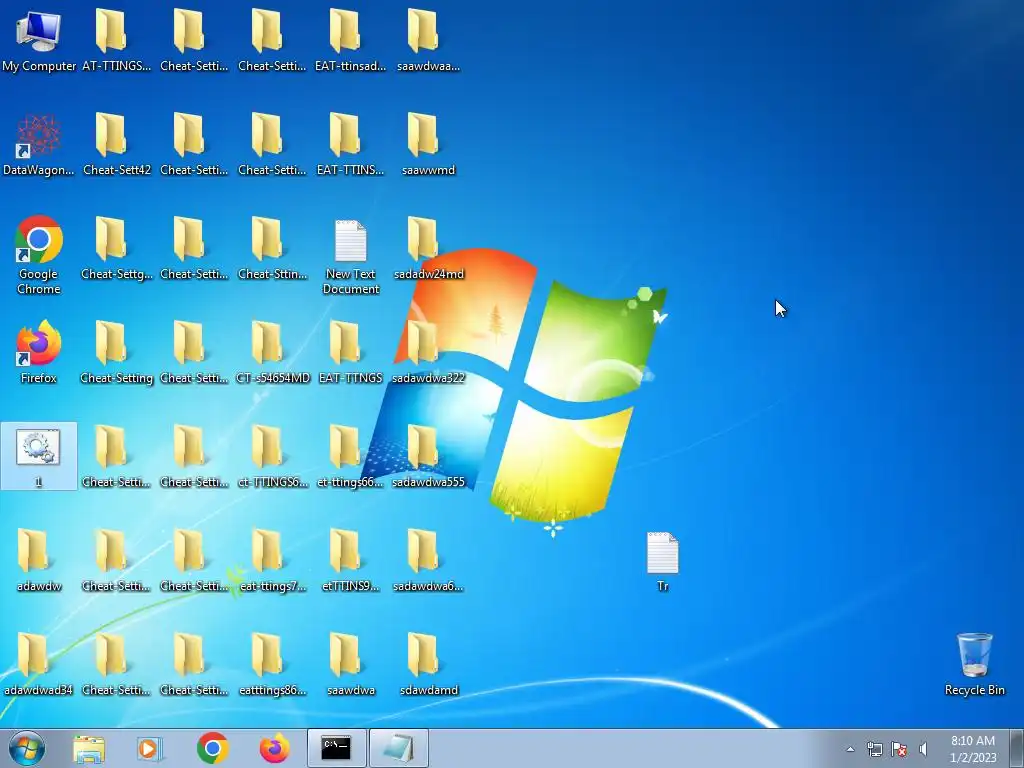Select the eat-ttings7... folder
1024x768 pixels.
(272, 560)
